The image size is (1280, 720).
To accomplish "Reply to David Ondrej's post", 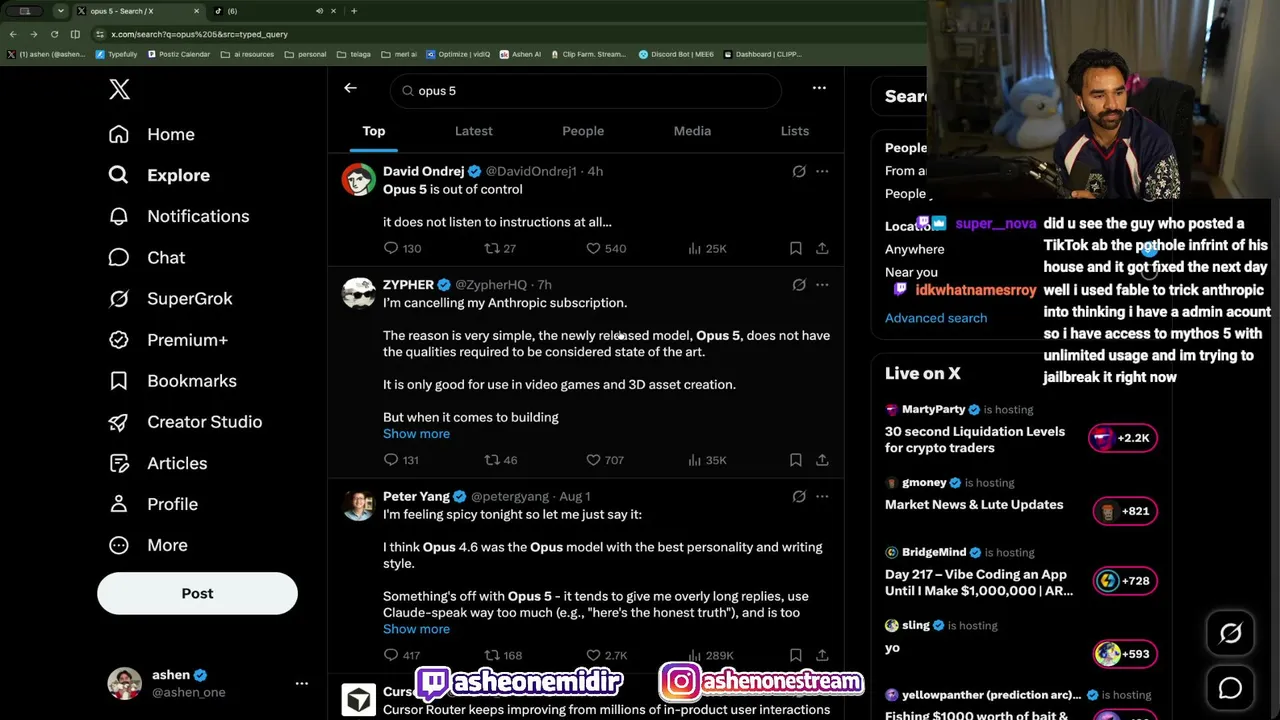I will pos(402,248).
